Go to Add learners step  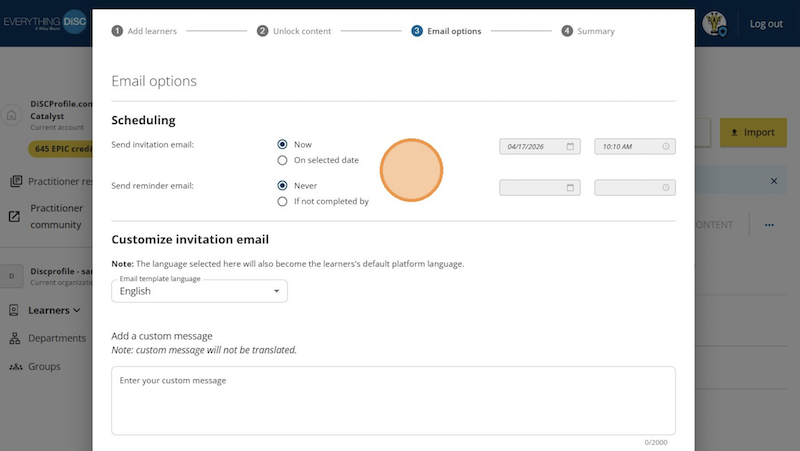(144, 31)
